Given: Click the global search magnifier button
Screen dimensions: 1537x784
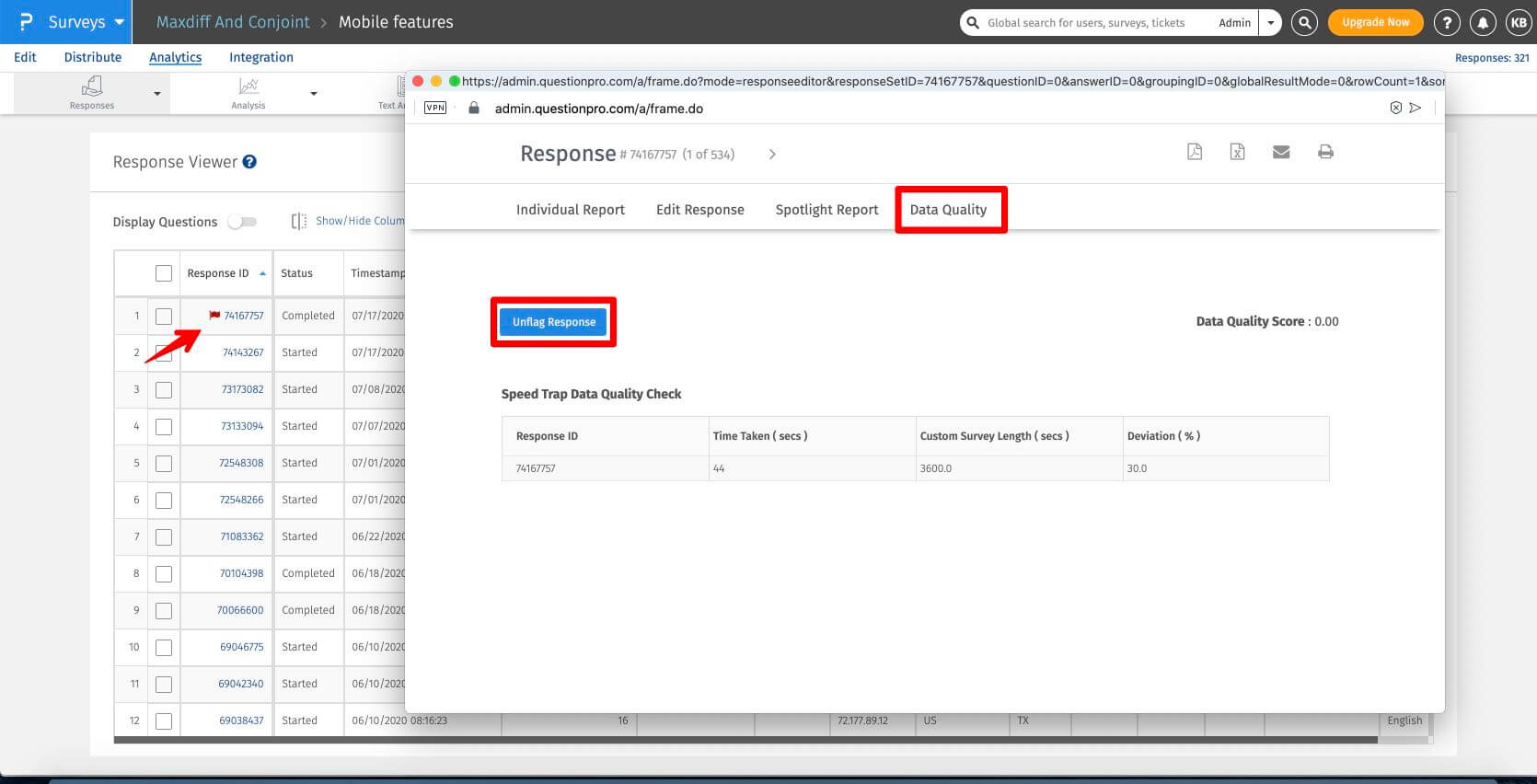Looking at the screenshot, I should pyautogui.click(x=1304, y=23).
